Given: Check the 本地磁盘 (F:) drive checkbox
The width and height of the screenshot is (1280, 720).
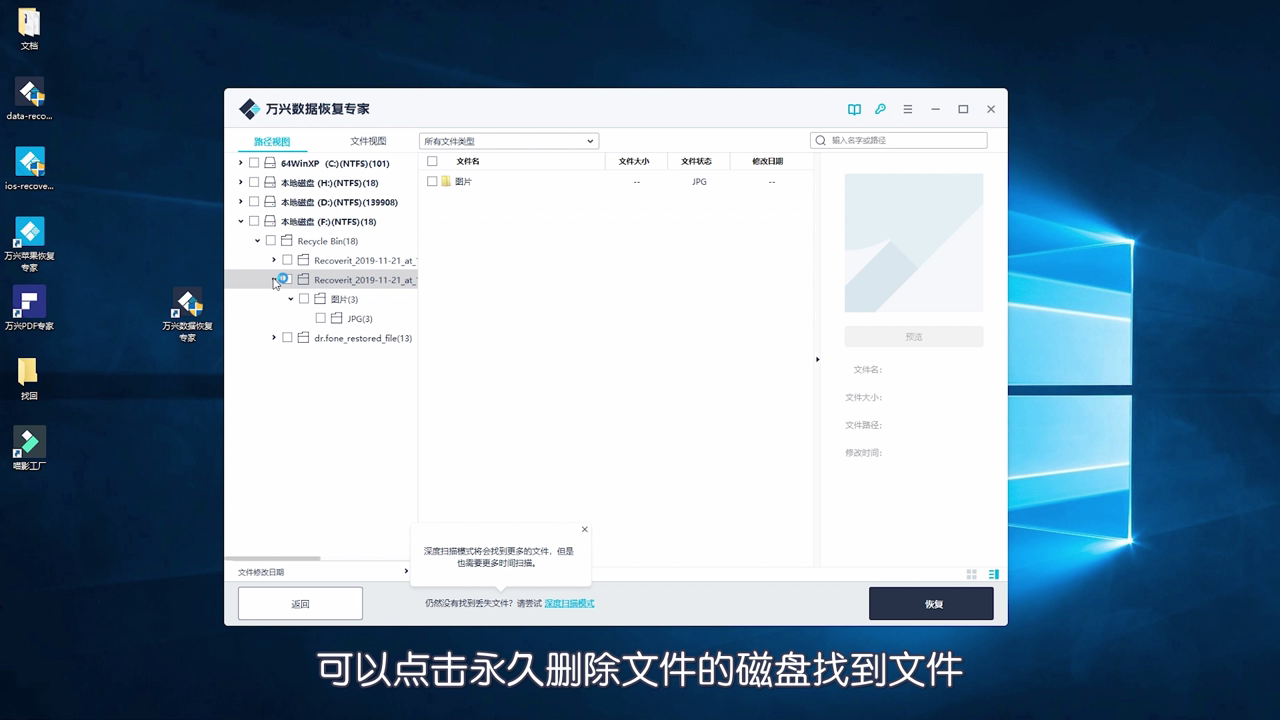Looking at the screenshot, I should coord(254,221).
